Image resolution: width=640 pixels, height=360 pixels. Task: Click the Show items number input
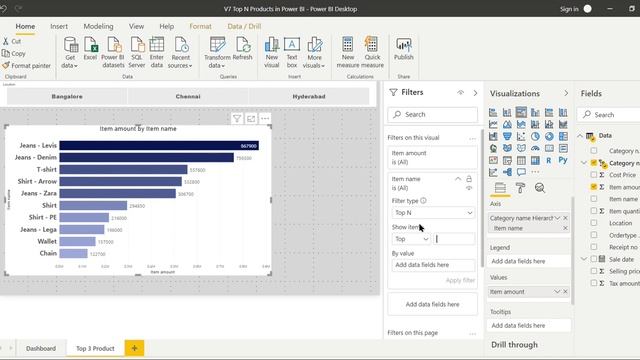454,239
